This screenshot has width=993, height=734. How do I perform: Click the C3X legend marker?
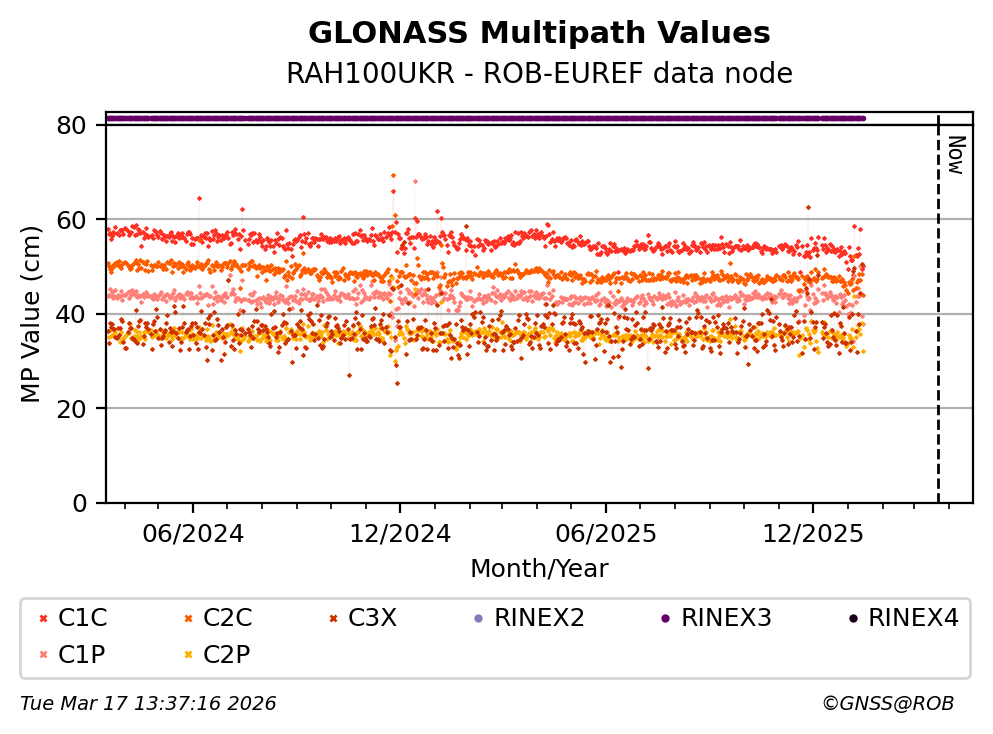[x=332, y=619]
